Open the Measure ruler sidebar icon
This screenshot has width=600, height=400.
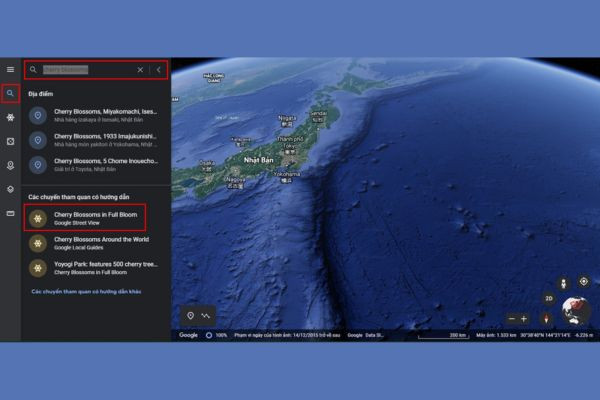tap(10, 213)
